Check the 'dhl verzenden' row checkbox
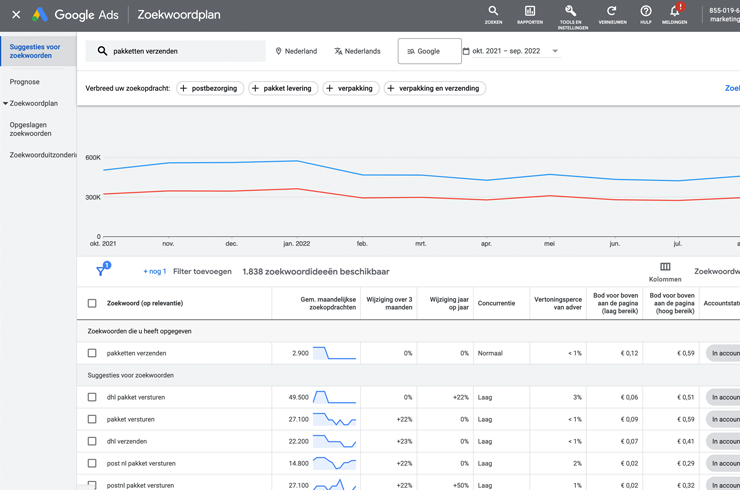The image size is (740, 490). click(x=92, y=441)
